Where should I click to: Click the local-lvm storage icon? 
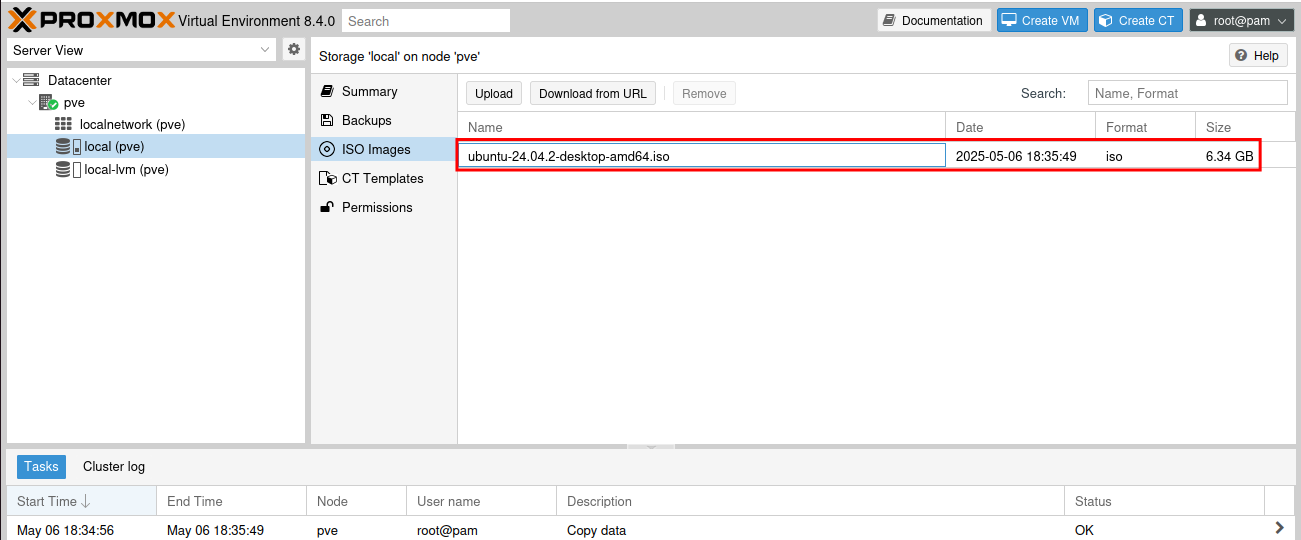point(68,169)
